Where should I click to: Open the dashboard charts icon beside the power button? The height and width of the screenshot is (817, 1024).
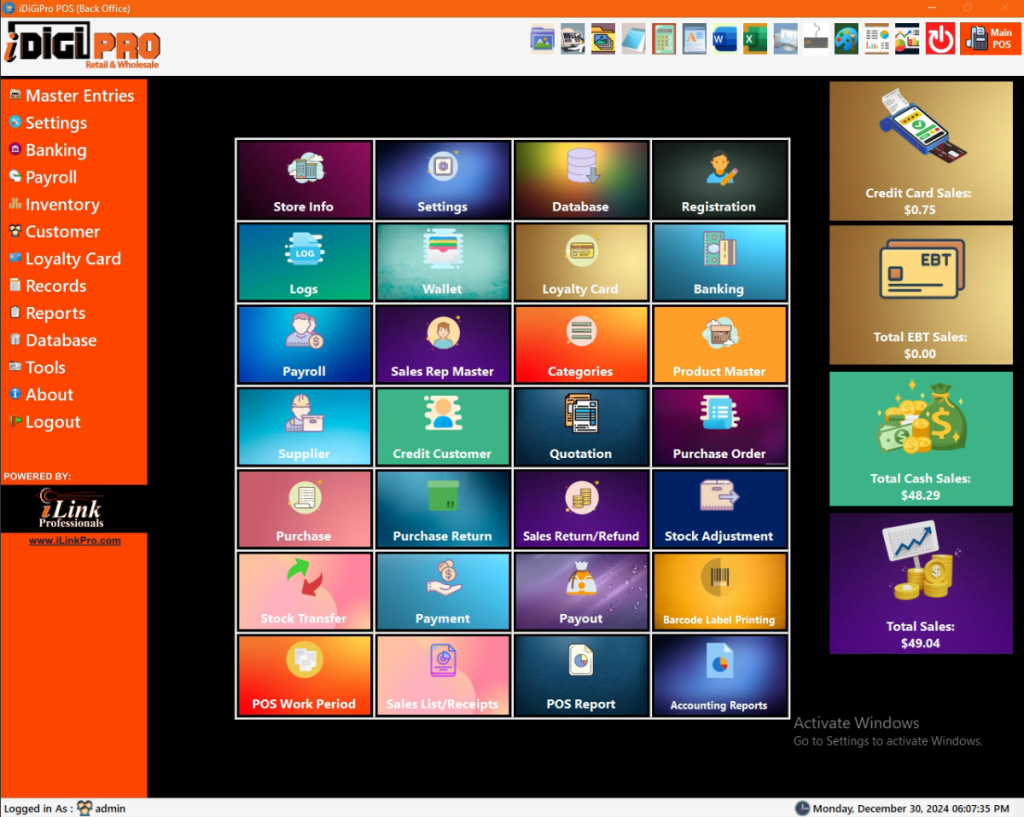[907, 39]
